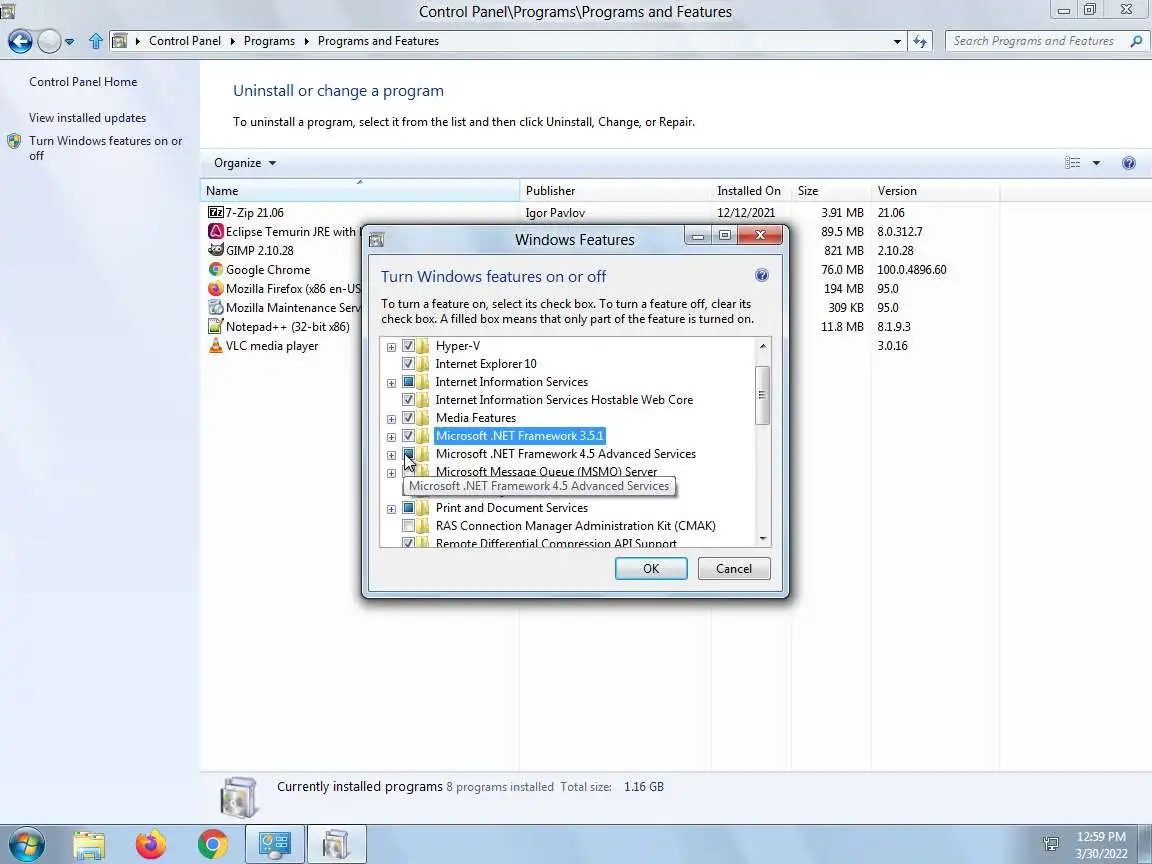Sort list by Name column
The height and width of the screenshot is (864, 1152).
pyautogui.click(x=359, y=191)
